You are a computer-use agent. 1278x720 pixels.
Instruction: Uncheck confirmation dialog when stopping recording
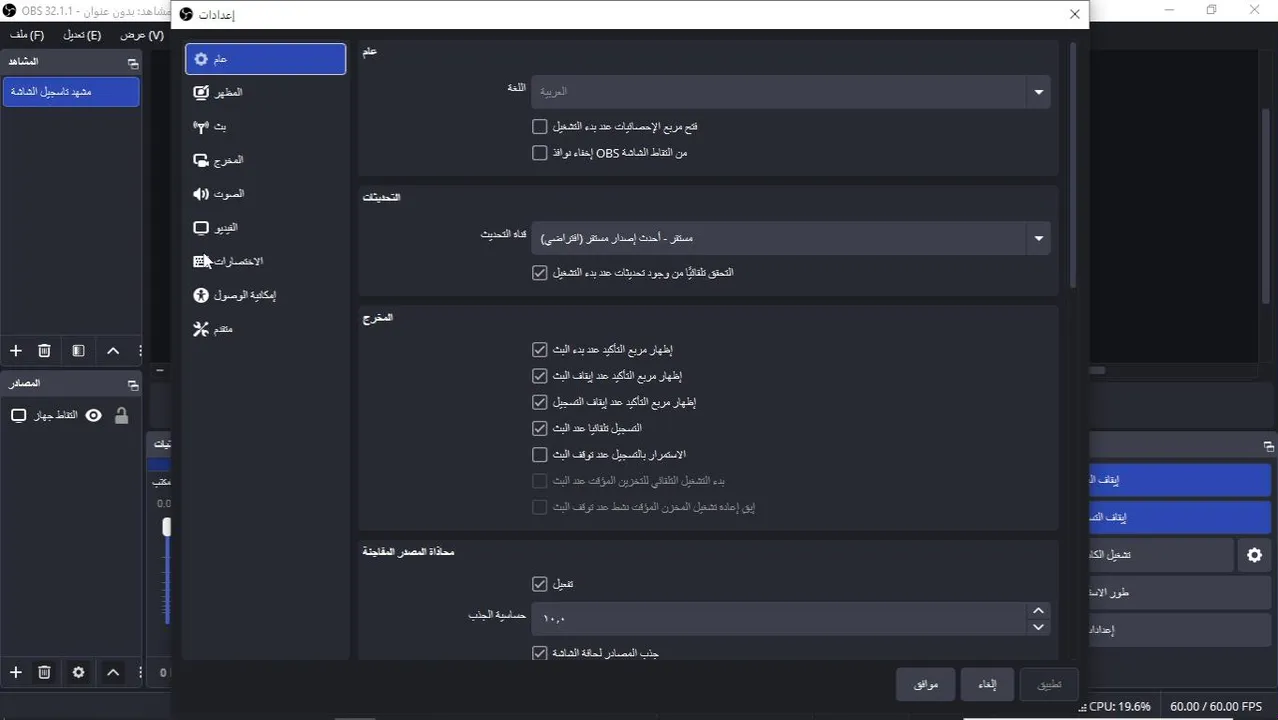point(540,402)
